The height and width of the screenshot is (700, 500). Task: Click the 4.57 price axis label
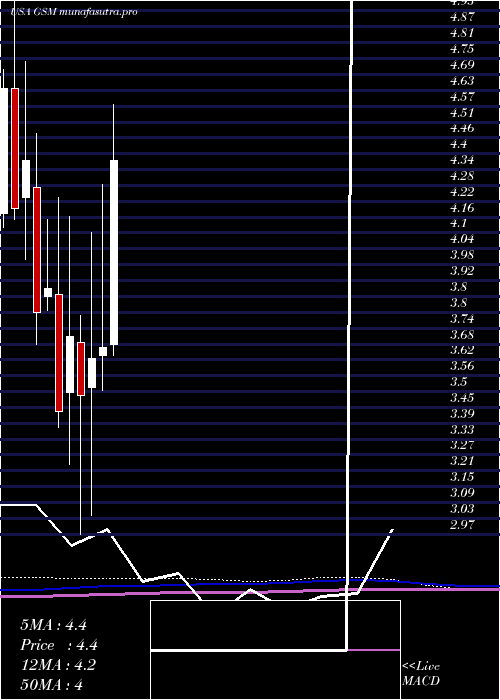point(462,96)
